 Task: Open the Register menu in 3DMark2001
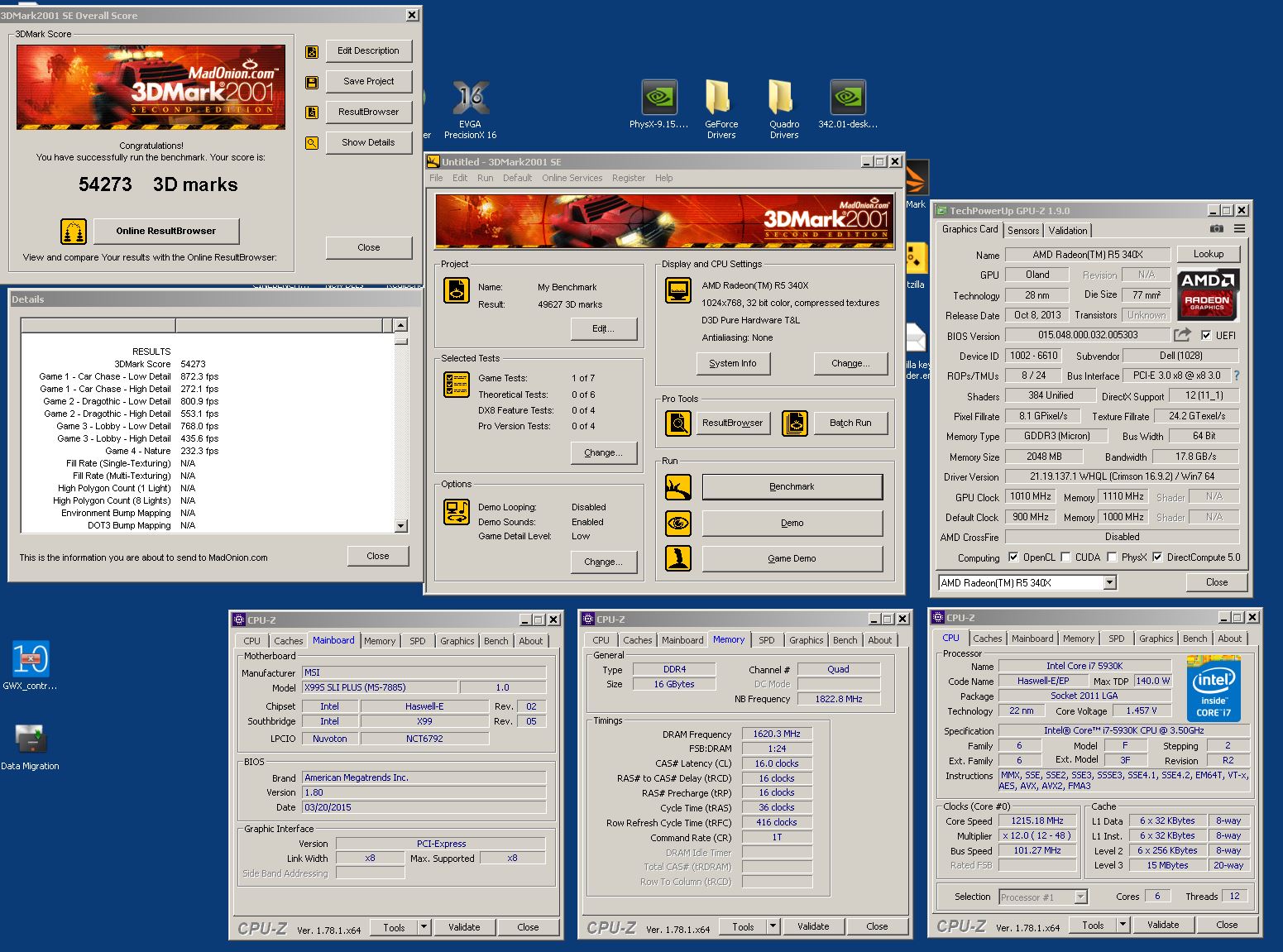click(629, 178)
